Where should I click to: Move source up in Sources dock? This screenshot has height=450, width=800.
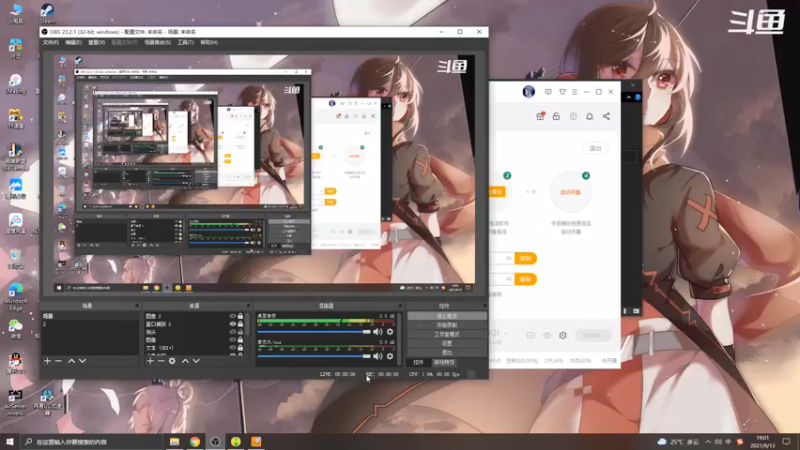coord(185,361)
